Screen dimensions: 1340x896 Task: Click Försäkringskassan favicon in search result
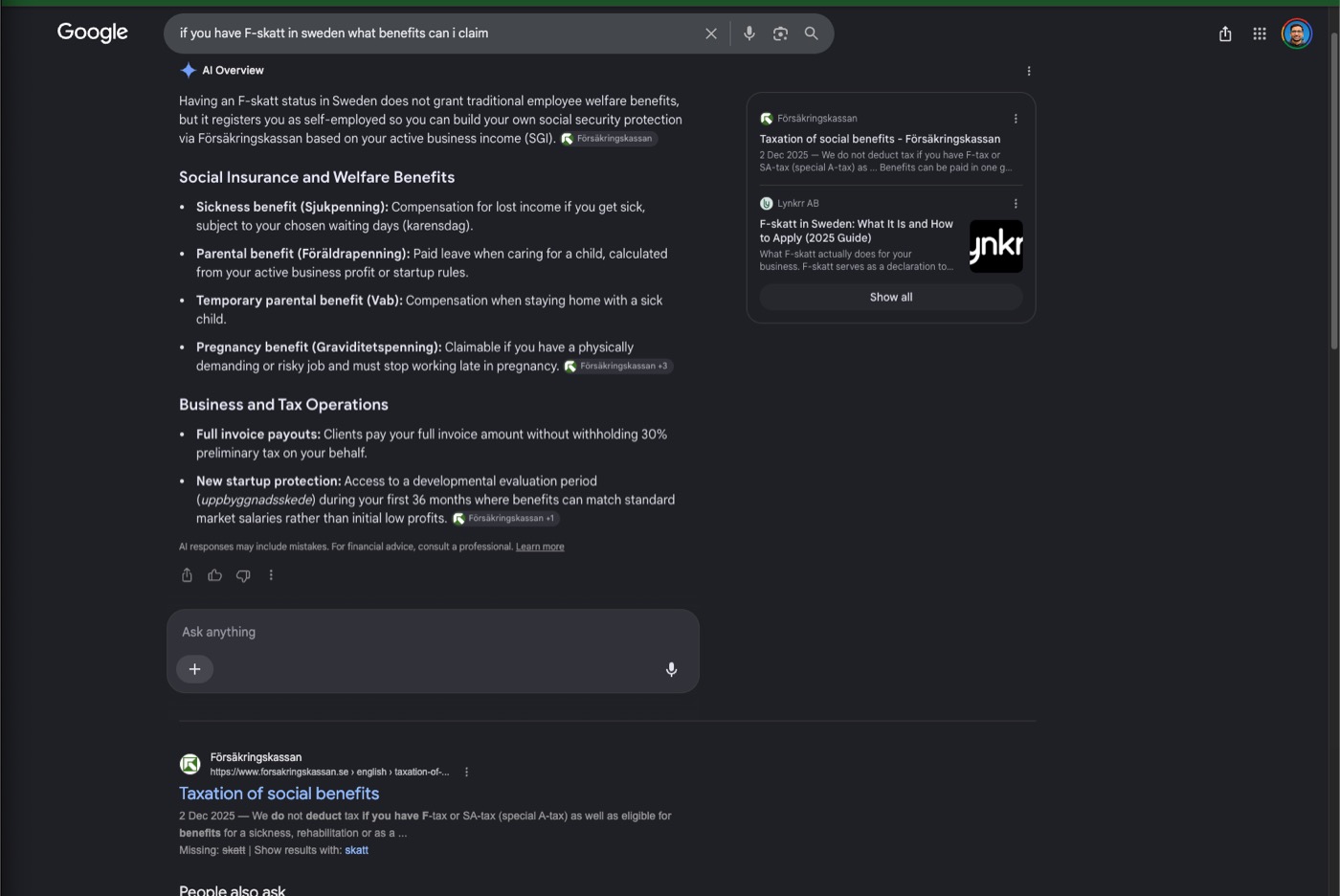[x=190, y=764]
